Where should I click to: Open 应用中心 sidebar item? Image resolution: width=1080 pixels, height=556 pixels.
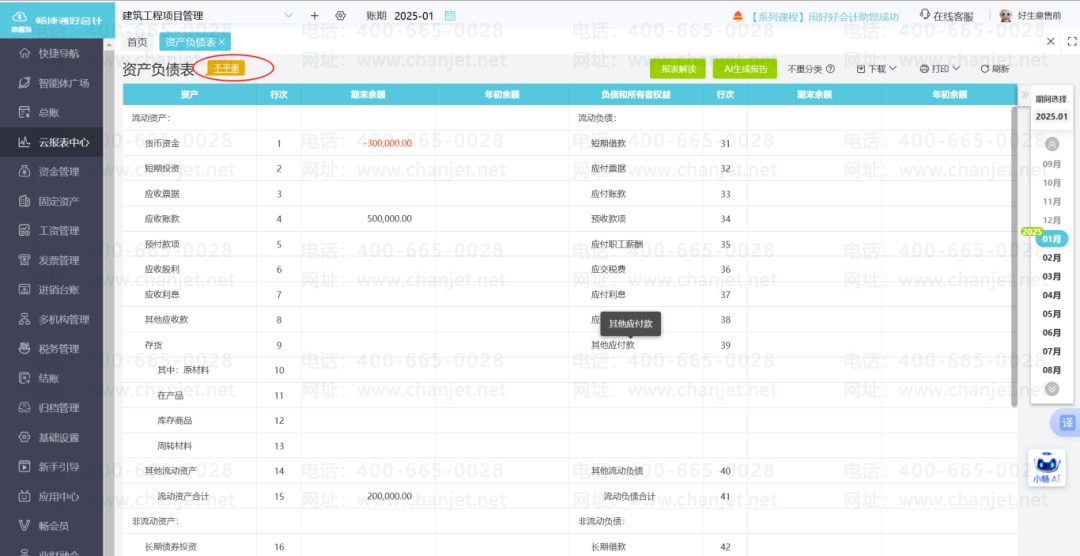click(52, 496)
